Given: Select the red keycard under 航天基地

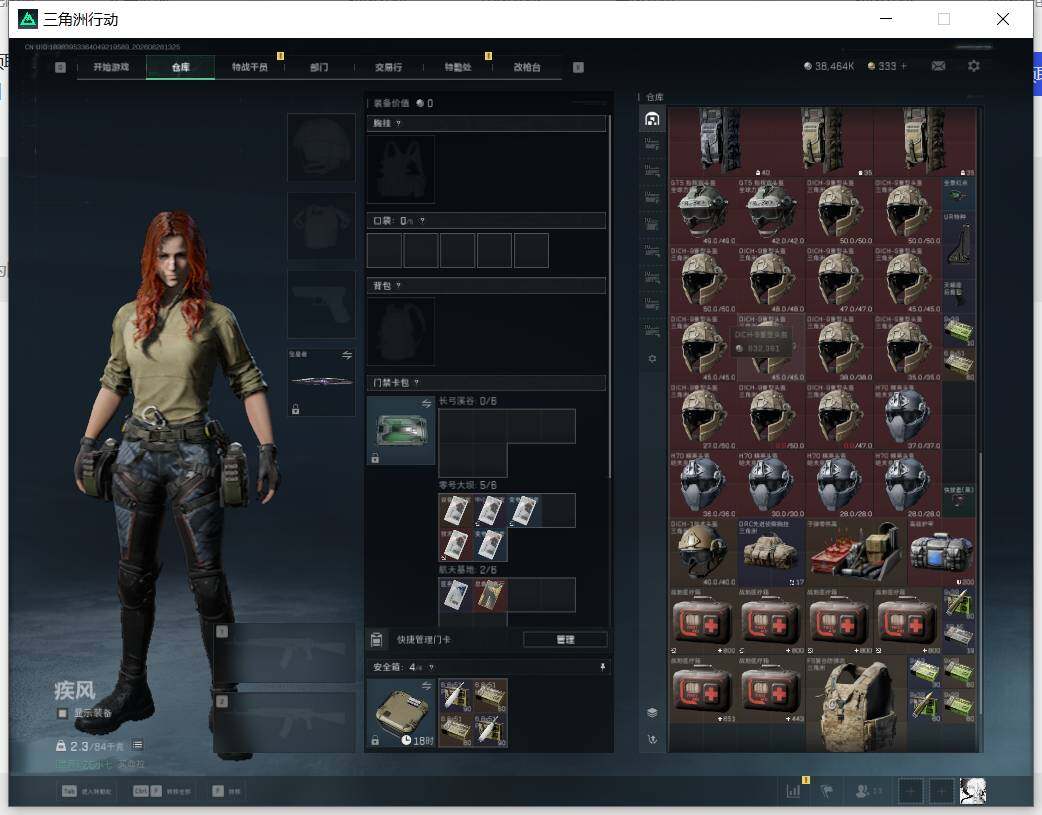Looking at the screenshot, I should coord(490,595).
